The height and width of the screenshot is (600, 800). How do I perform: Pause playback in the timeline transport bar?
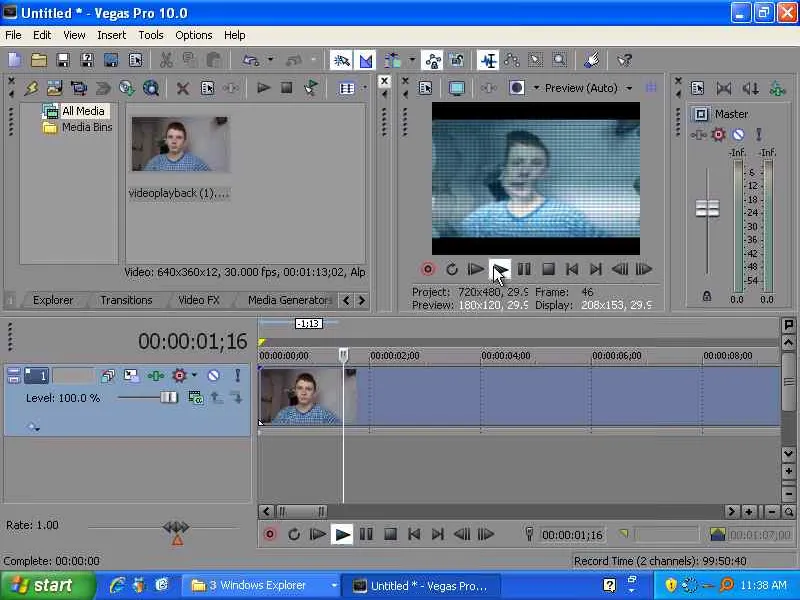(366, 535)
